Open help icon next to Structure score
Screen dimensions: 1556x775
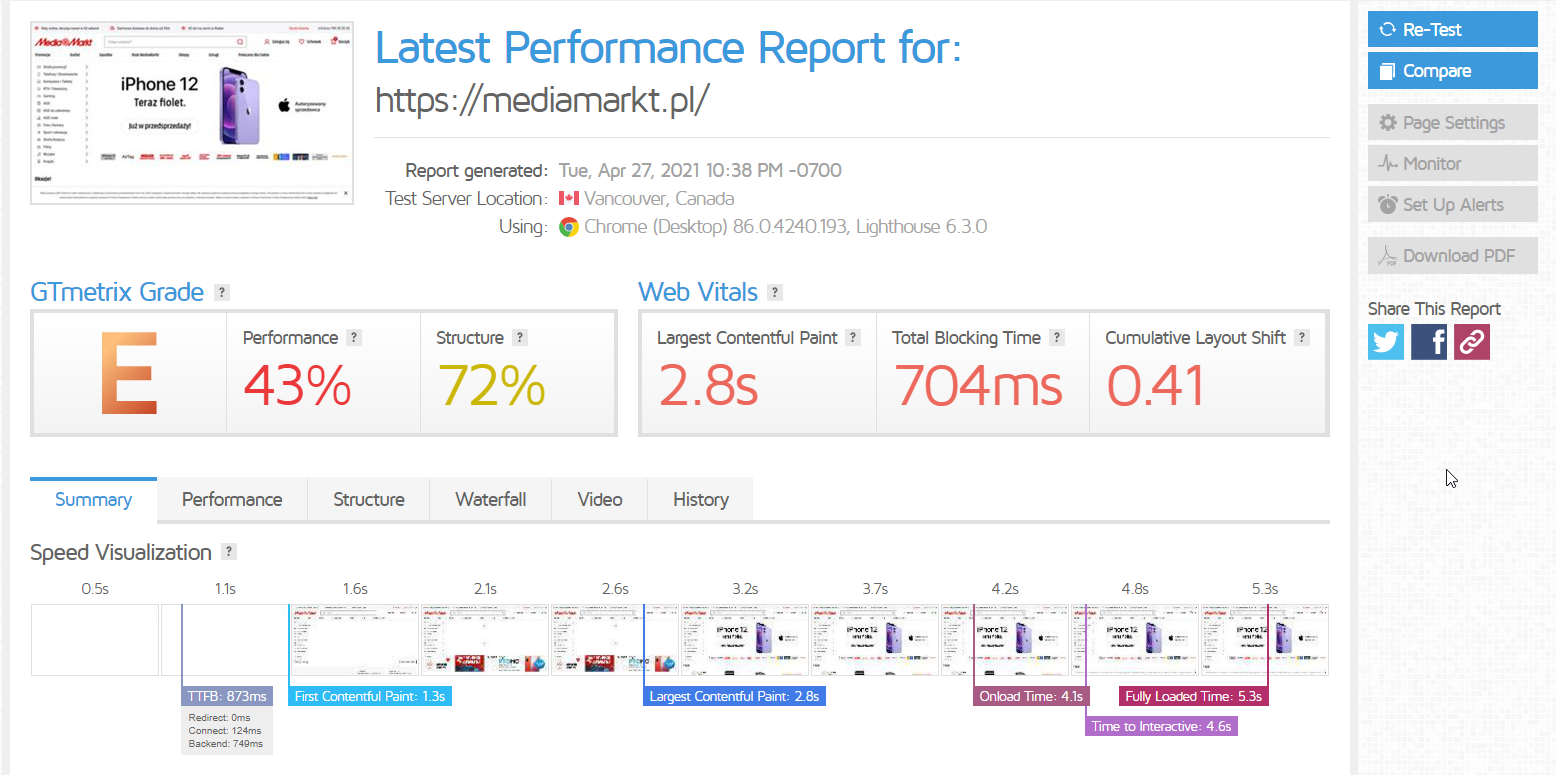[x=520, y=338]
